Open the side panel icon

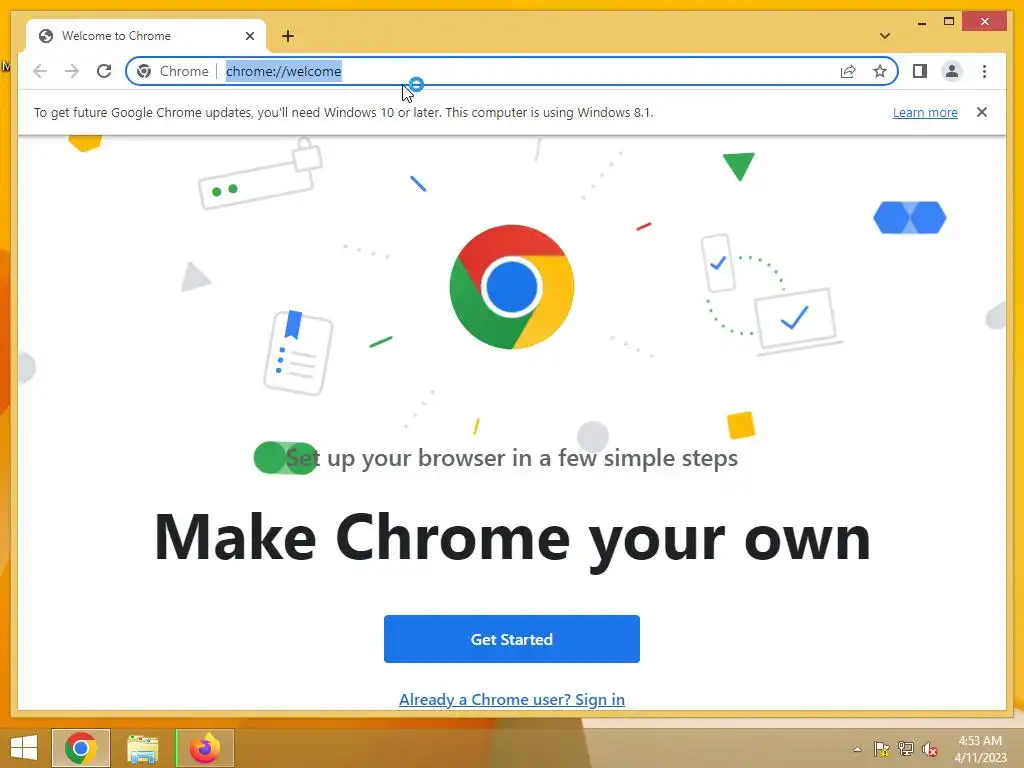[x=920, y=71]
